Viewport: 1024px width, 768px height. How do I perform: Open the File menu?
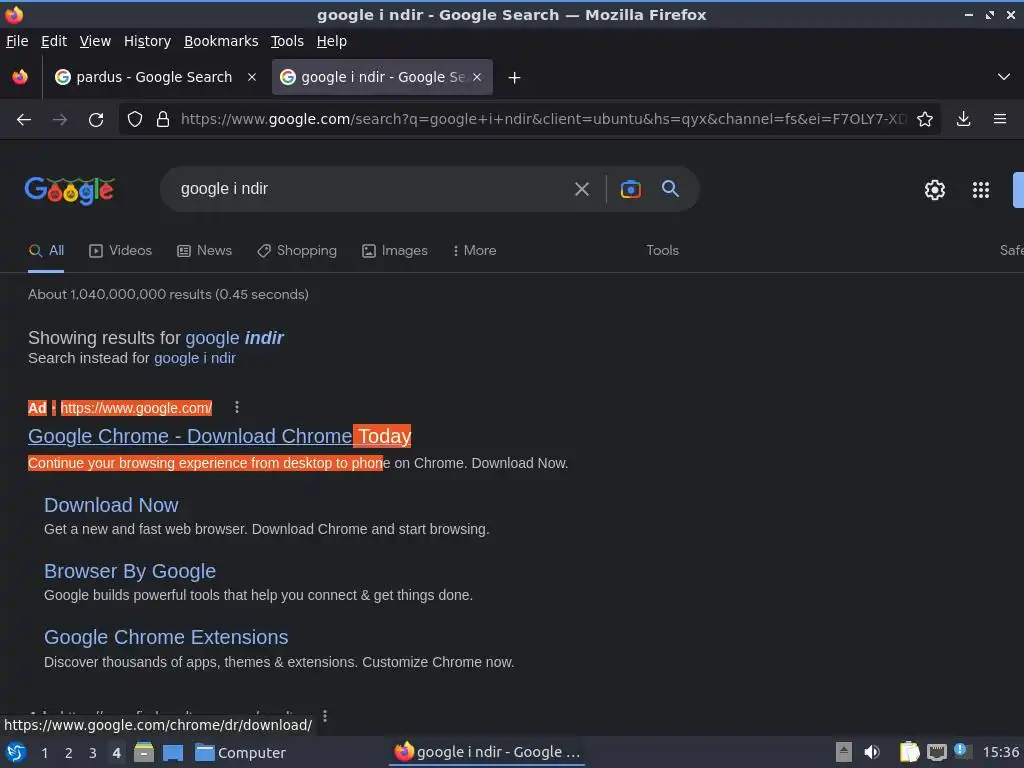pos(17,41)
